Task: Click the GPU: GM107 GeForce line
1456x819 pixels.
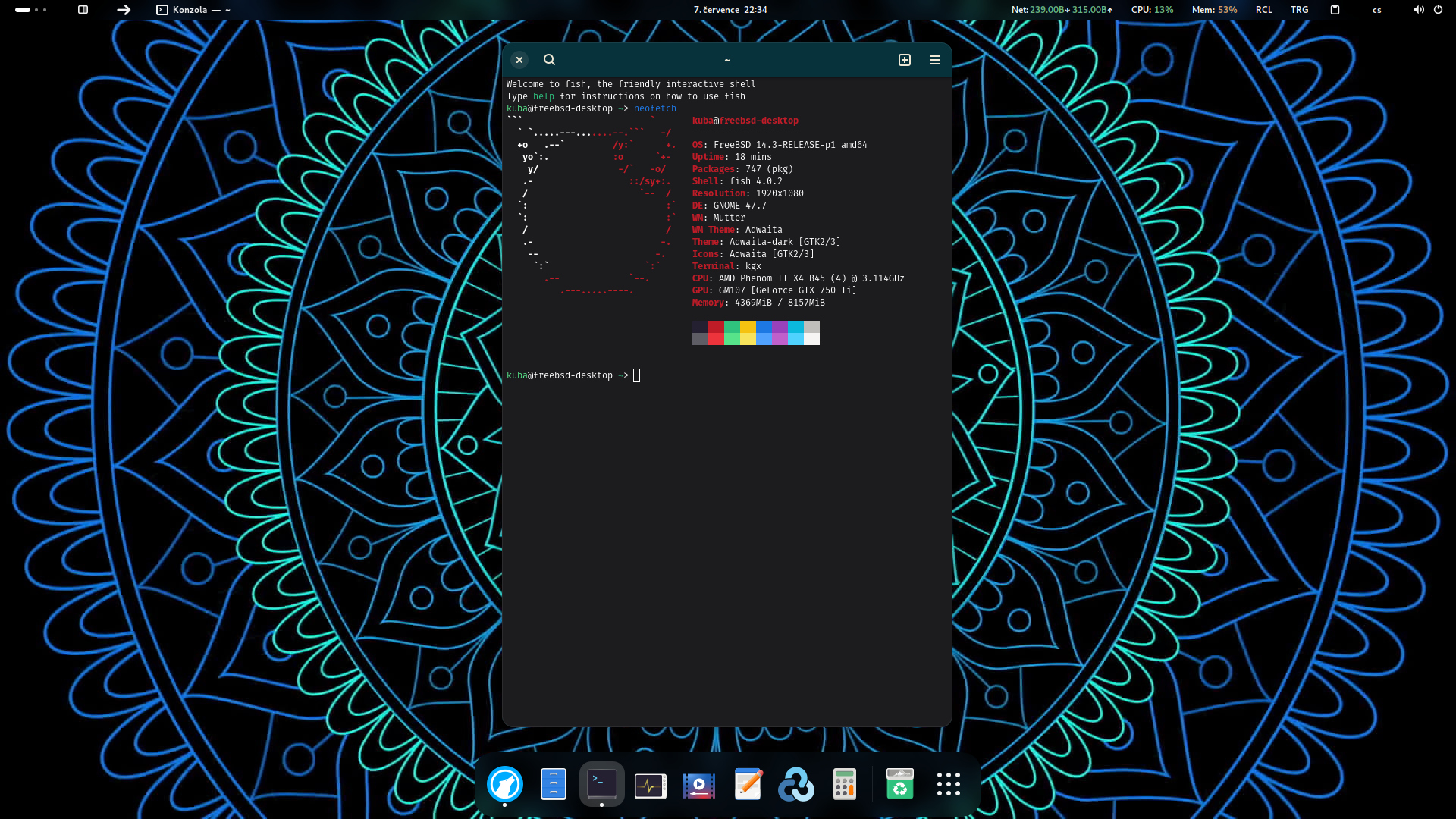Action: tap(774, 290)
